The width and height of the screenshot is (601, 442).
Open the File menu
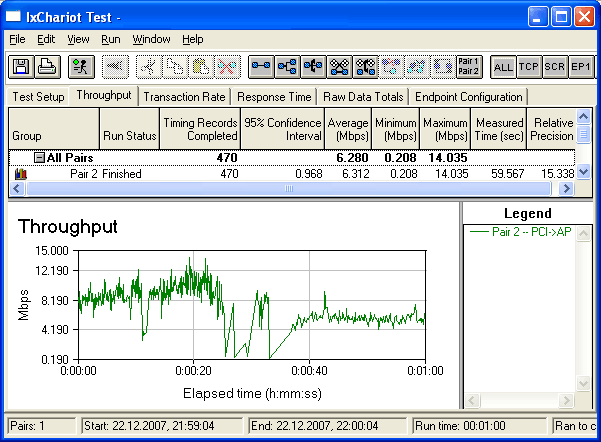[17, 39]
